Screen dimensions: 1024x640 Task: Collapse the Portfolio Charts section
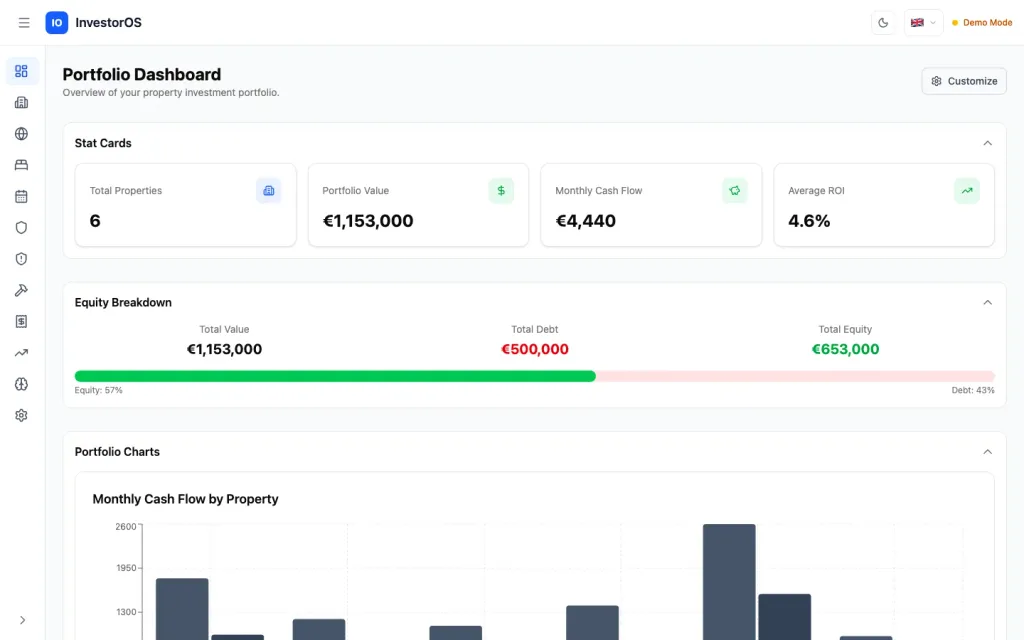[x=987, y=452]
